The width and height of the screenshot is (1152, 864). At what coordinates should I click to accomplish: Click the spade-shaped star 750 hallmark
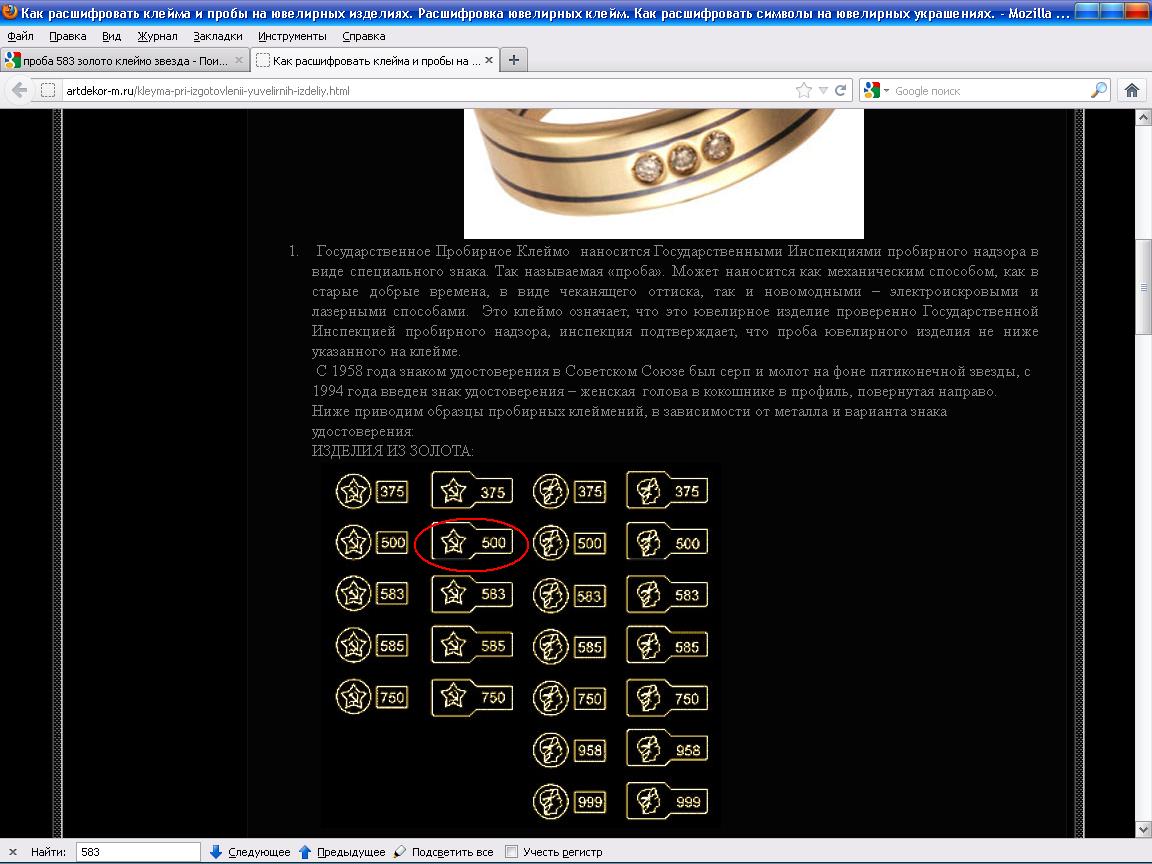coord(472,696)
